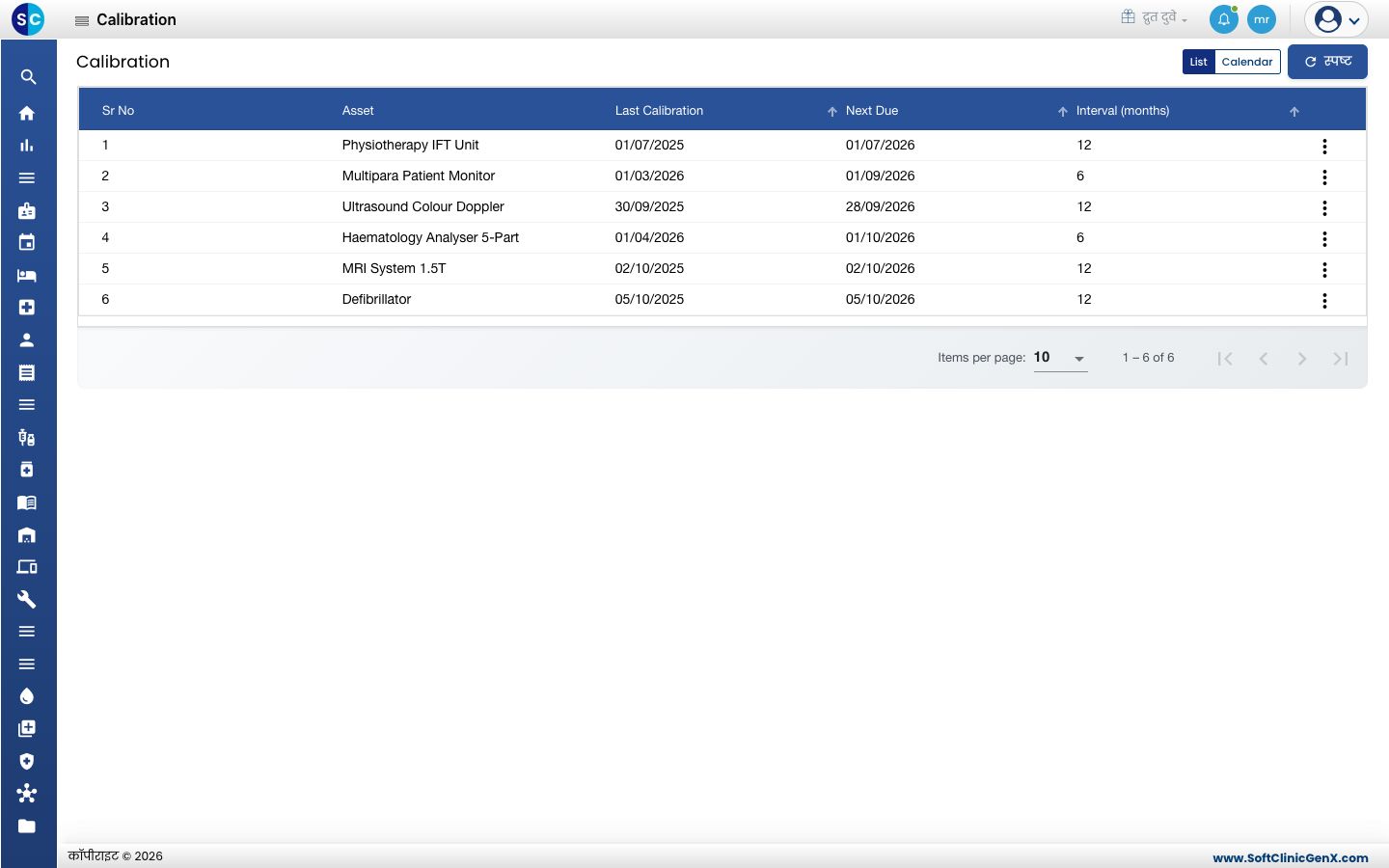Open actions menu for MRI System 1.5T
This screenshot has height=868, width=1389.
click(x=1324, y=269)
